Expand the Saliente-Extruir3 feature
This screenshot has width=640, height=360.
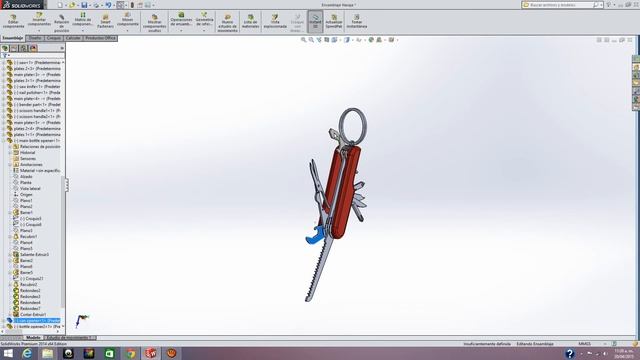pyautogui.click(x=11, y=254)
